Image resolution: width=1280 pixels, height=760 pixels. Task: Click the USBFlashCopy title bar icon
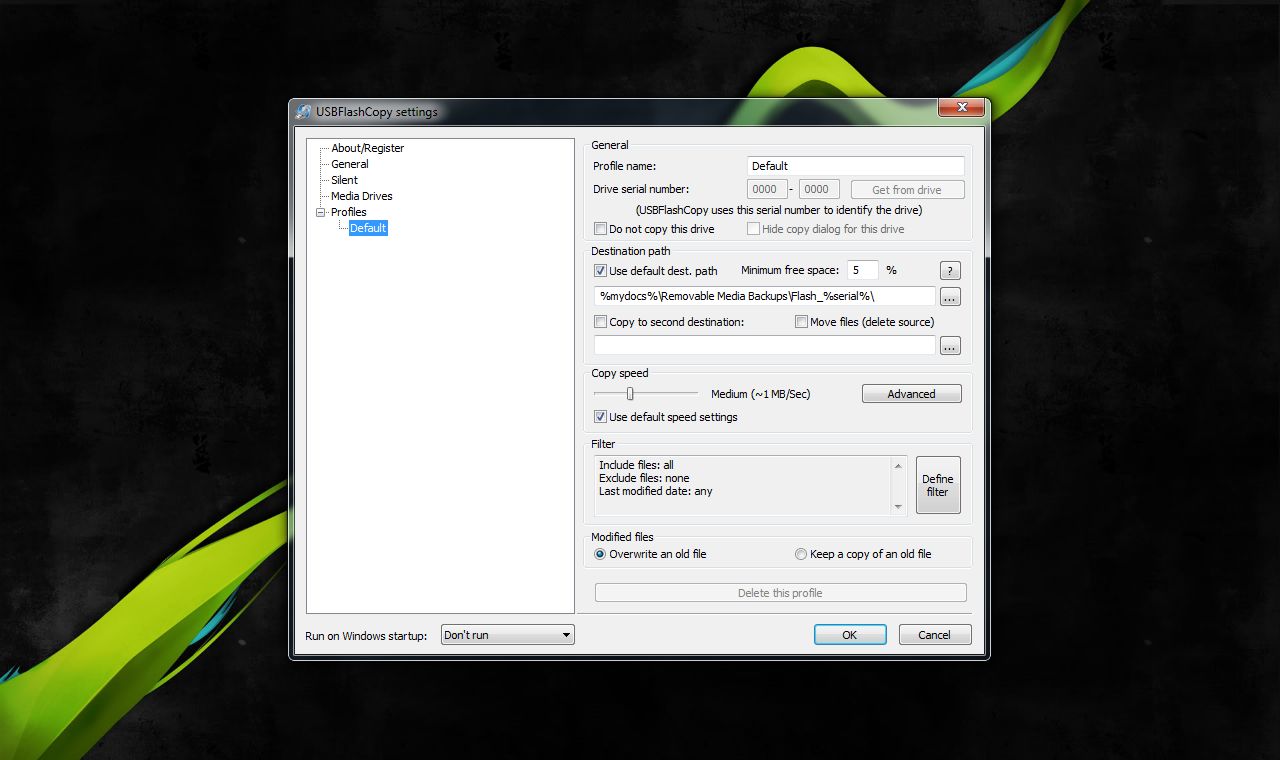pyautogui.click(x=303, y=112)
